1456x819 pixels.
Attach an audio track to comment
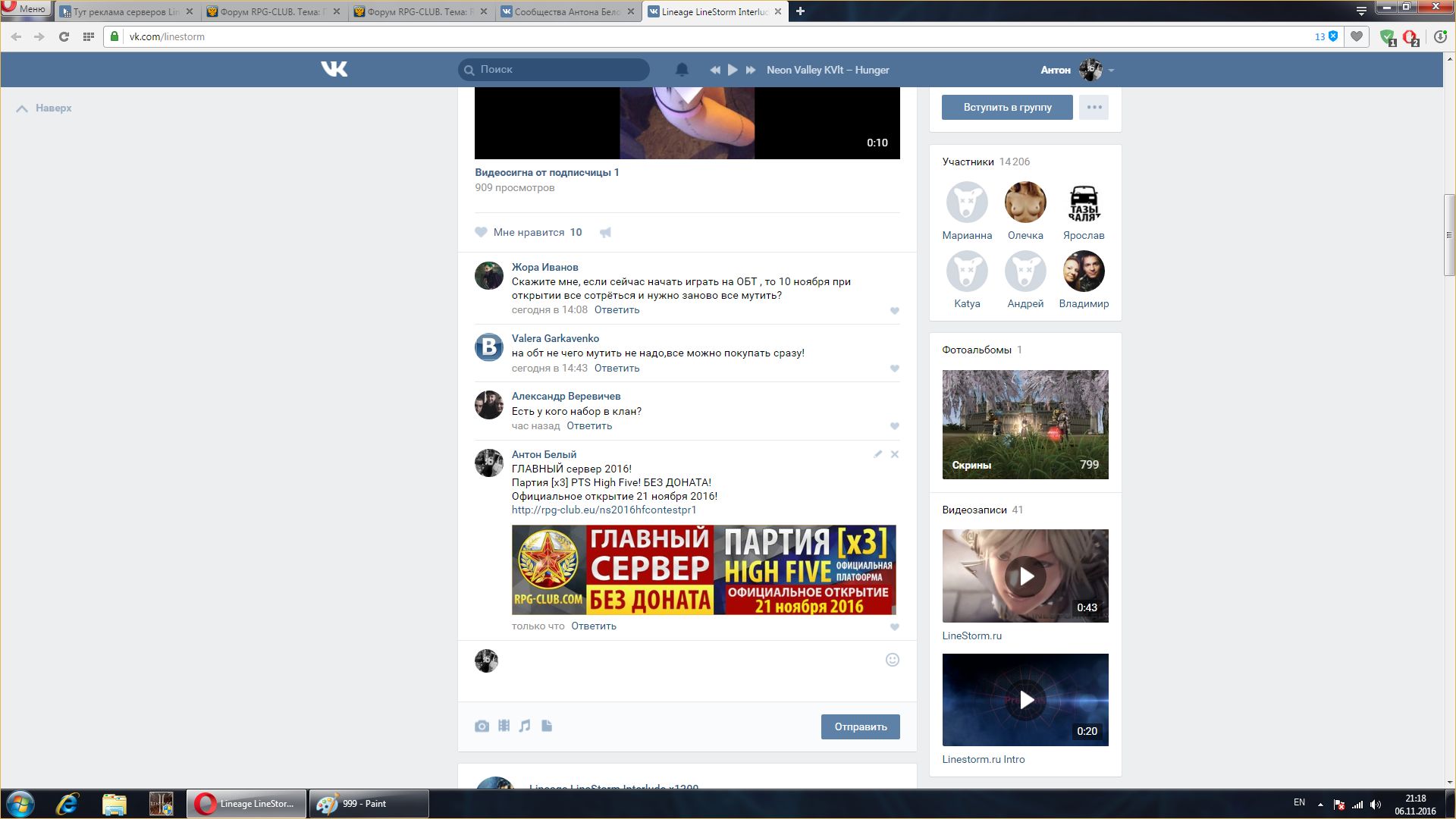[x=525, y=726]
